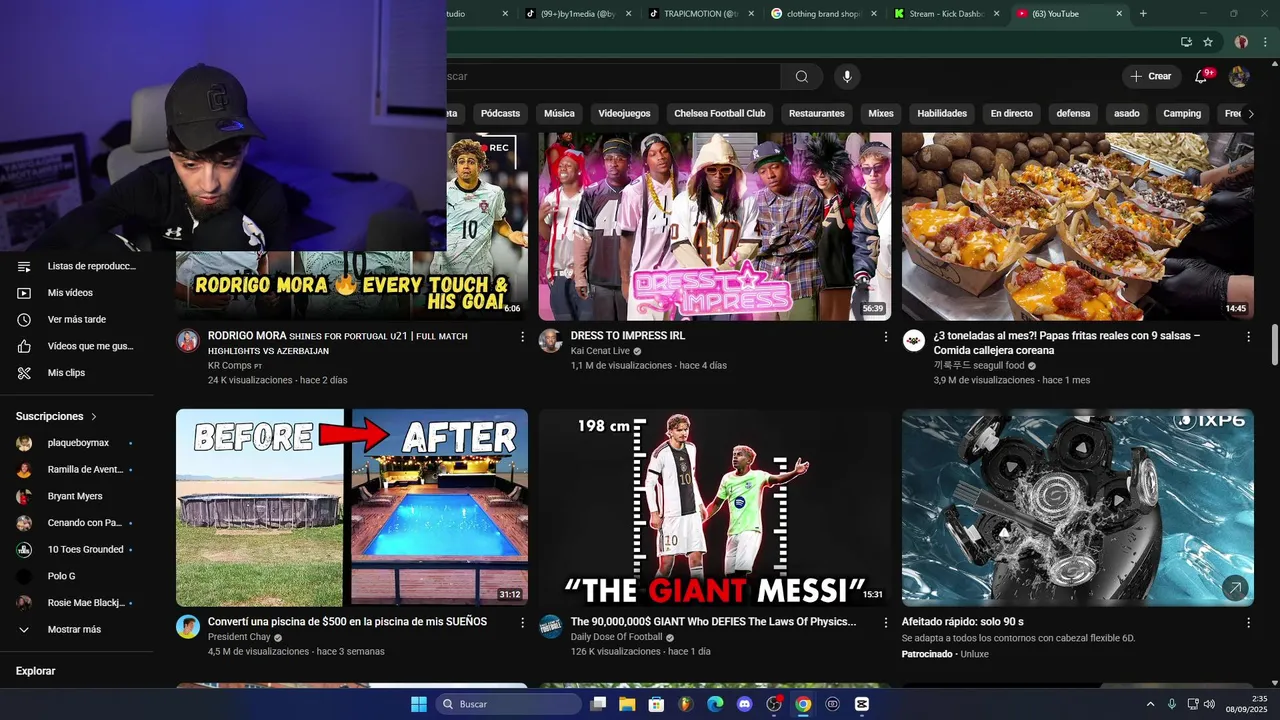
Task: Open Windows Start menu
Action: pos(419,704)
